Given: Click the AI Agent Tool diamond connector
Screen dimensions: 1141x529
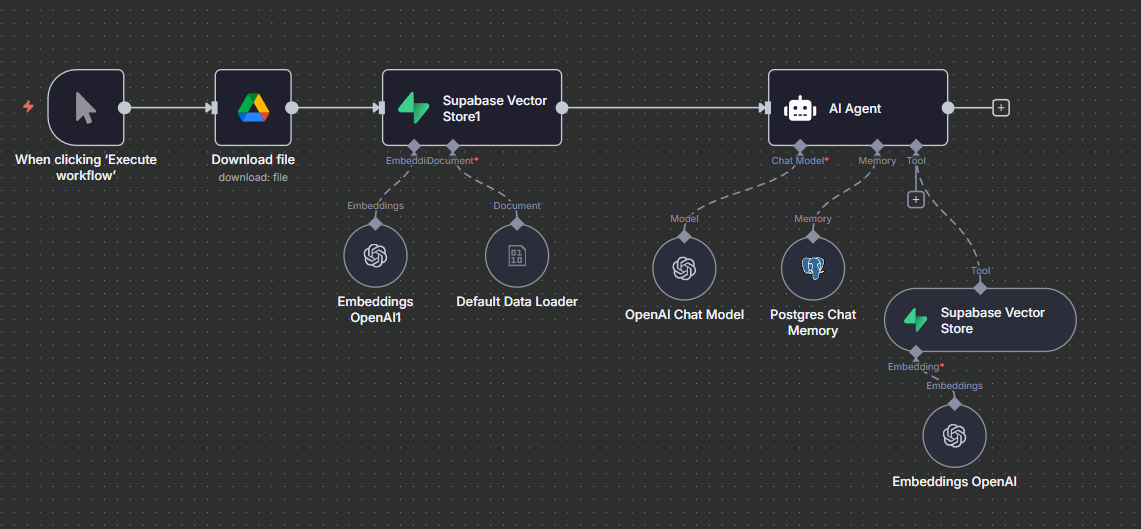Looking at the screenshot, I should 915,146.
